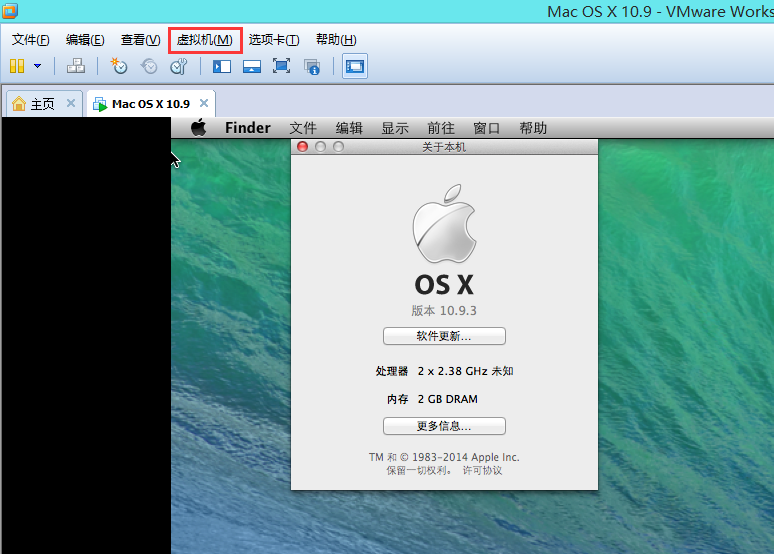774x554 pixels.
Task: Toggle the library sidebar view icon
Action: point(222,66)
